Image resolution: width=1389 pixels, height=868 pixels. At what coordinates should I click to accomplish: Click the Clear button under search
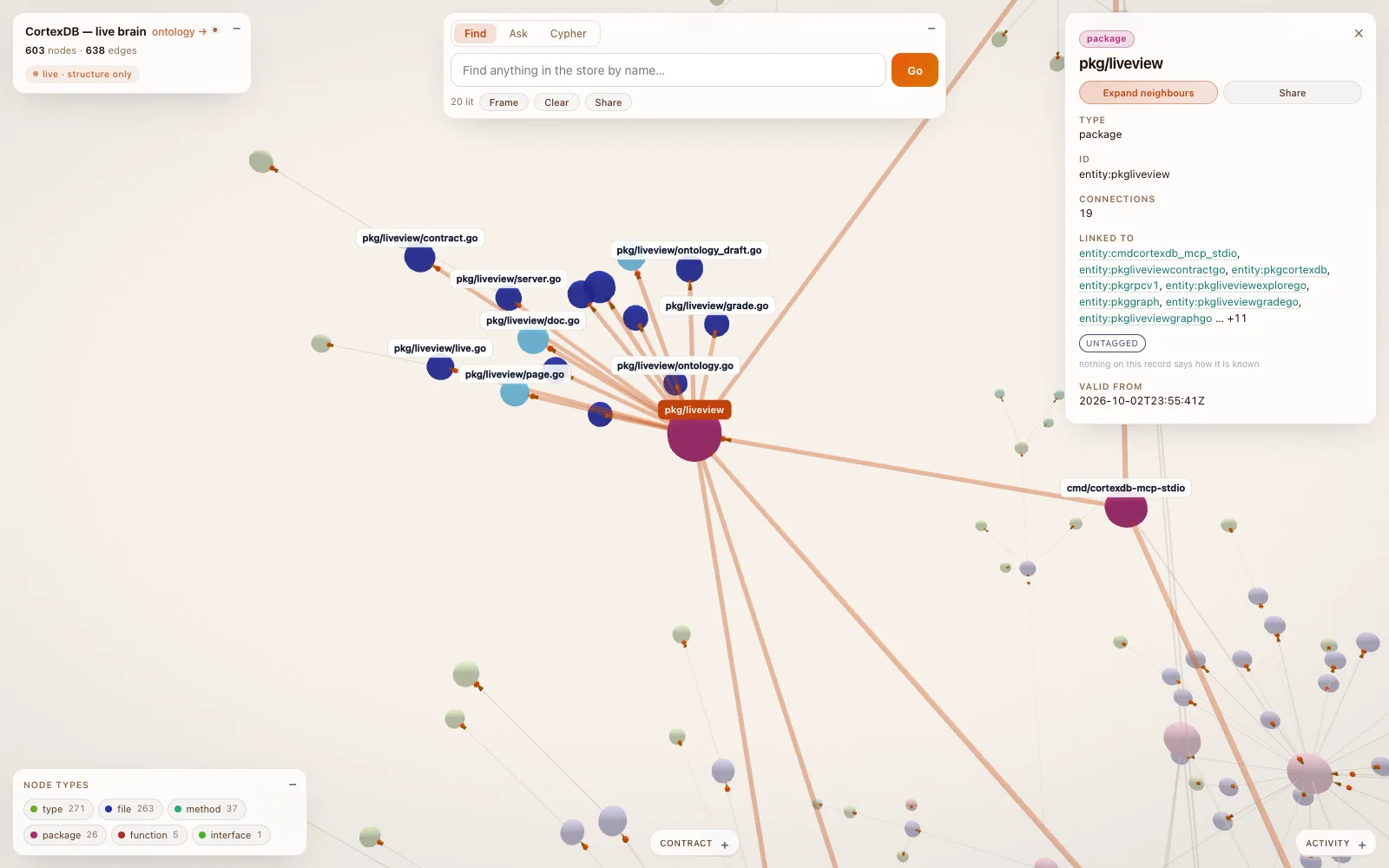556,102
